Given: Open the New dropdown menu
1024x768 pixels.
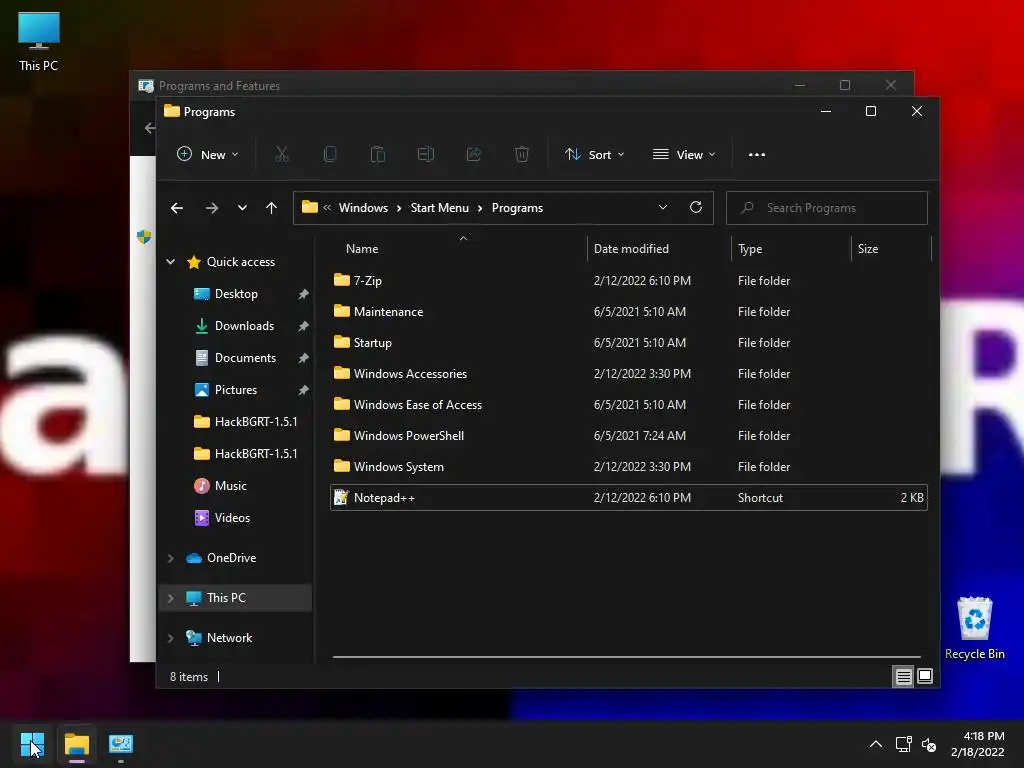Looking at the screenshot, I should coord(208,155).
